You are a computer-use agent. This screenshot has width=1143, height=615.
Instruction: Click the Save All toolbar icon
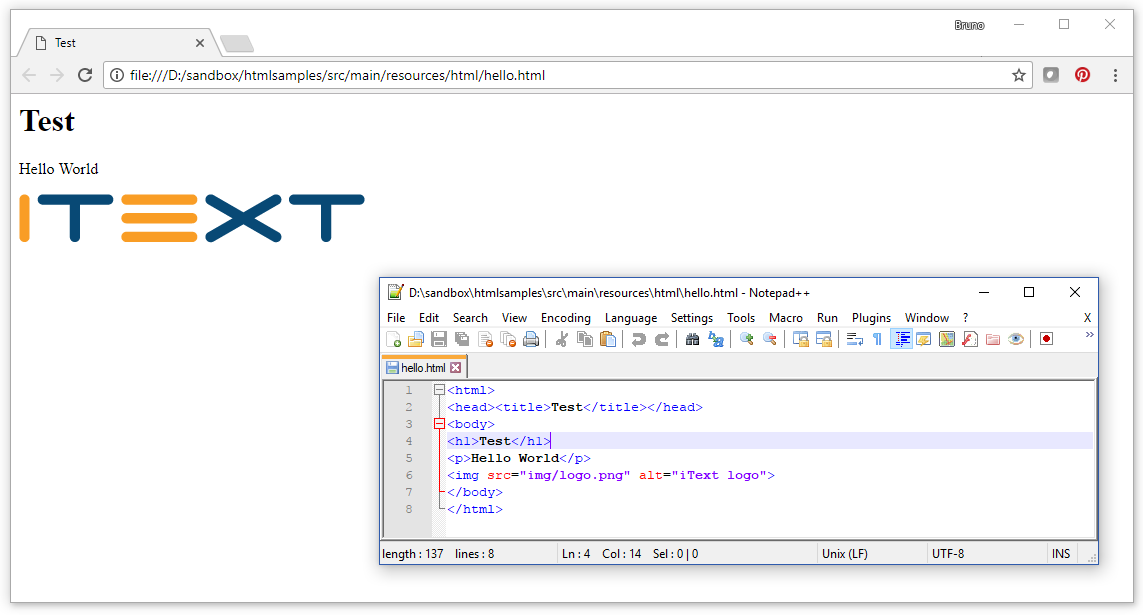point(462,340)
